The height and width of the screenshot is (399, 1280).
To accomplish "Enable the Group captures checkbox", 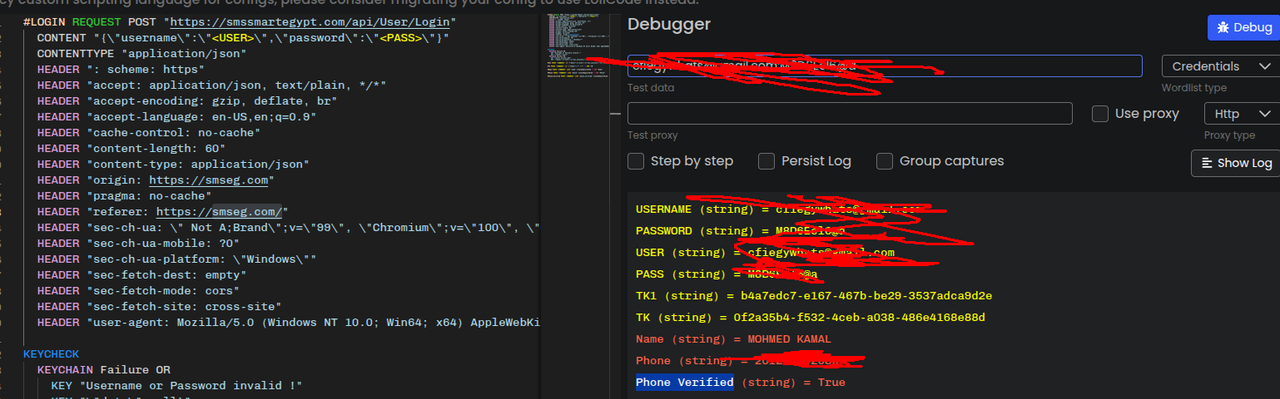I will pos(884,161).
